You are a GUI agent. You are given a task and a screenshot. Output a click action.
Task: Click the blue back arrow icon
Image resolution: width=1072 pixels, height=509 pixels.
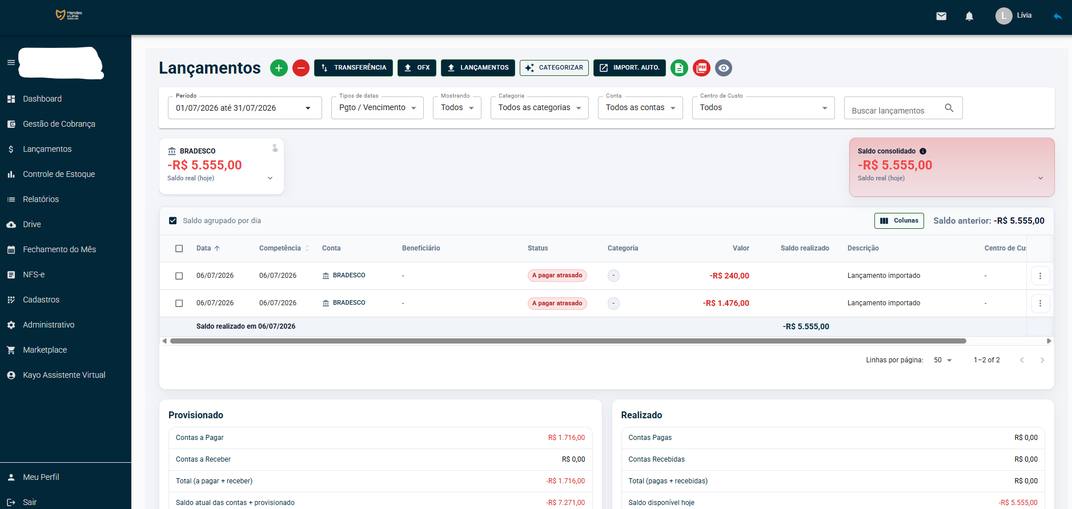coord(1058,16)
